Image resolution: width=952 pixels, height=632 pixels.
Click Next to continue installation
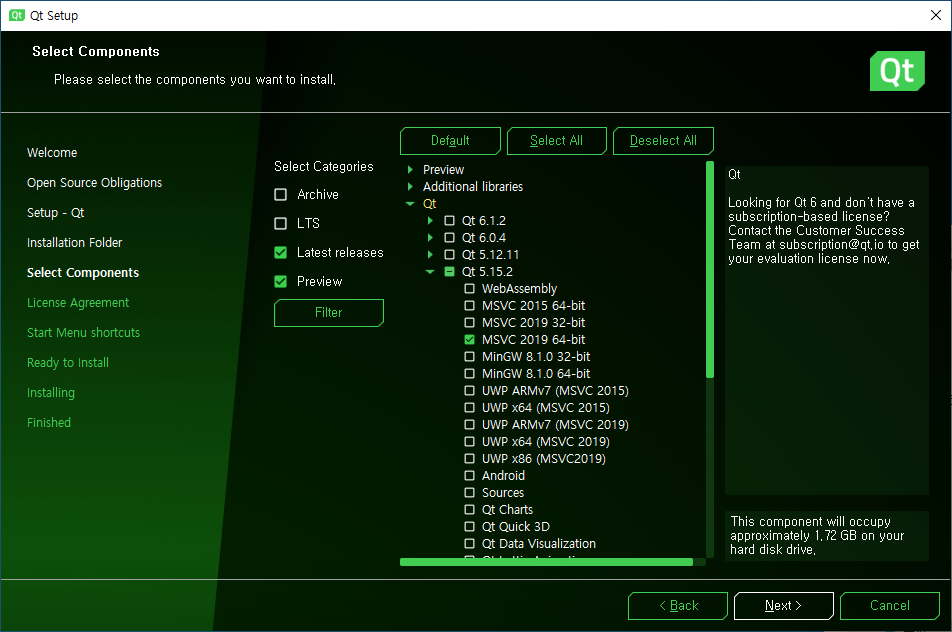click(x=783, y=606)
